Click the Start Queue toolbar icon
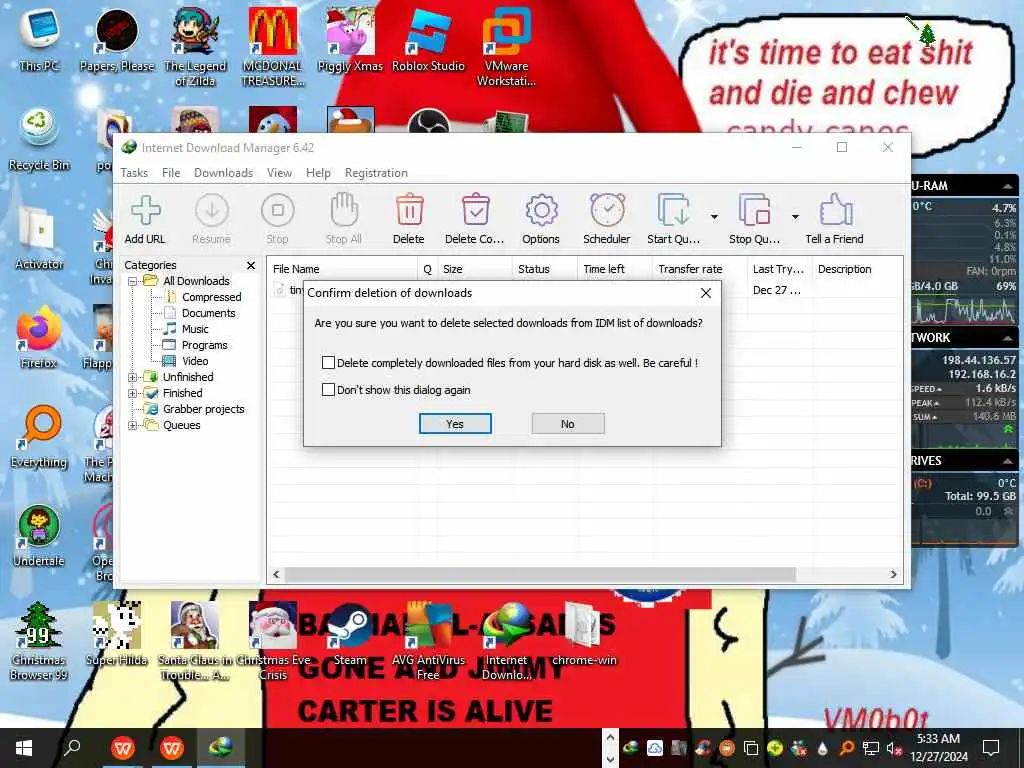Screen dimensions: 1024x768 [673, 210]
